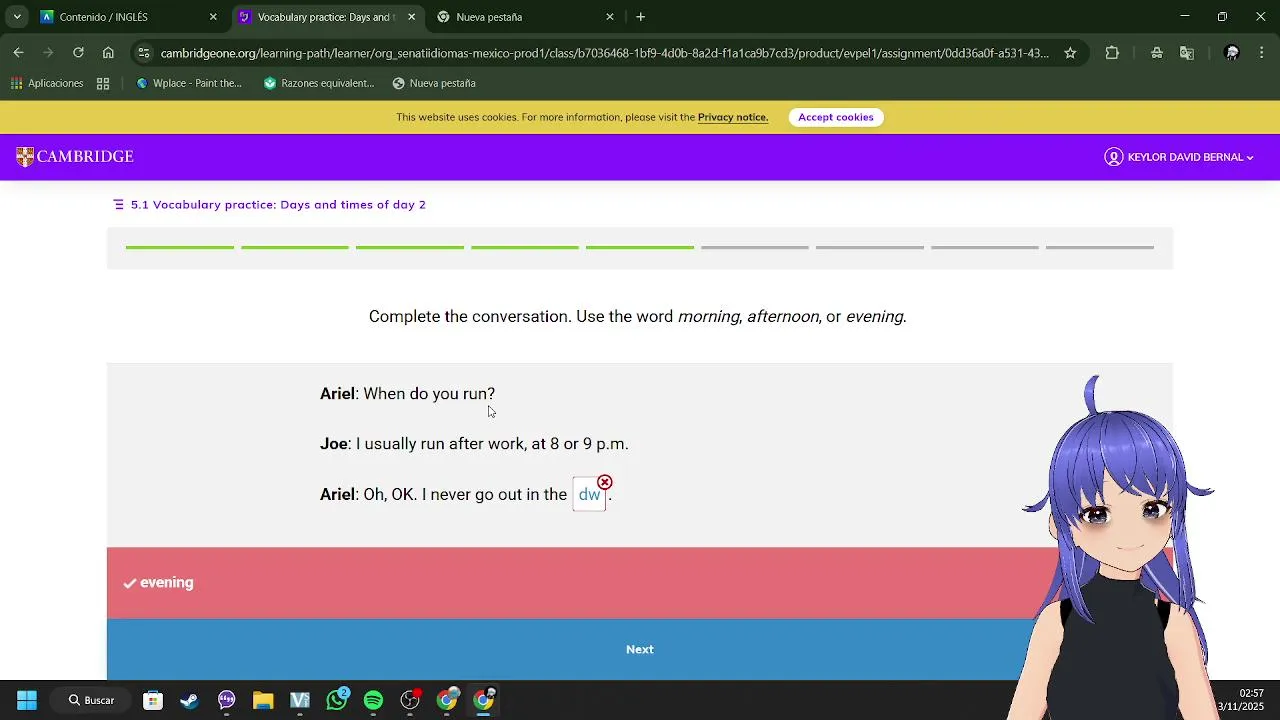Open the Windows Start menu
The width and height of the screenshot is (1280, 720).
click(x=27, y=700)
